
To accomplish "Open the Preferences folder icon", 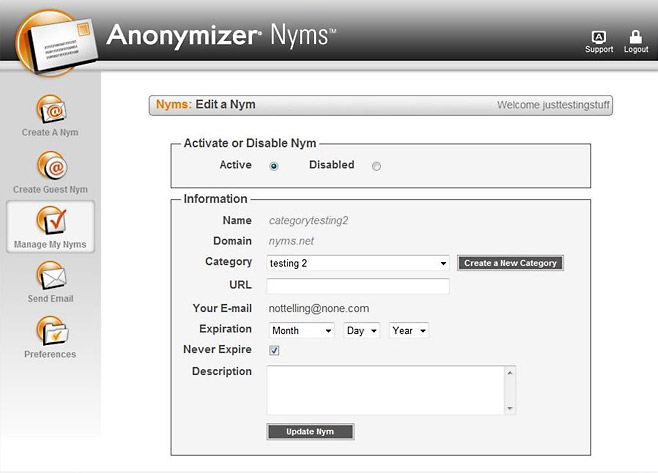I will pos(50,330).
